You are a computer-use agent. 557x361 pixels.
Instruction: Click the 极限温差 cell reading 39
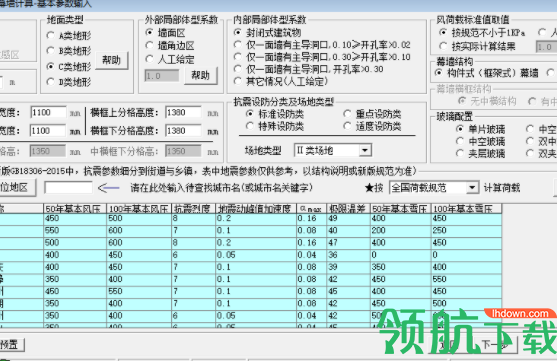[348, 267]
